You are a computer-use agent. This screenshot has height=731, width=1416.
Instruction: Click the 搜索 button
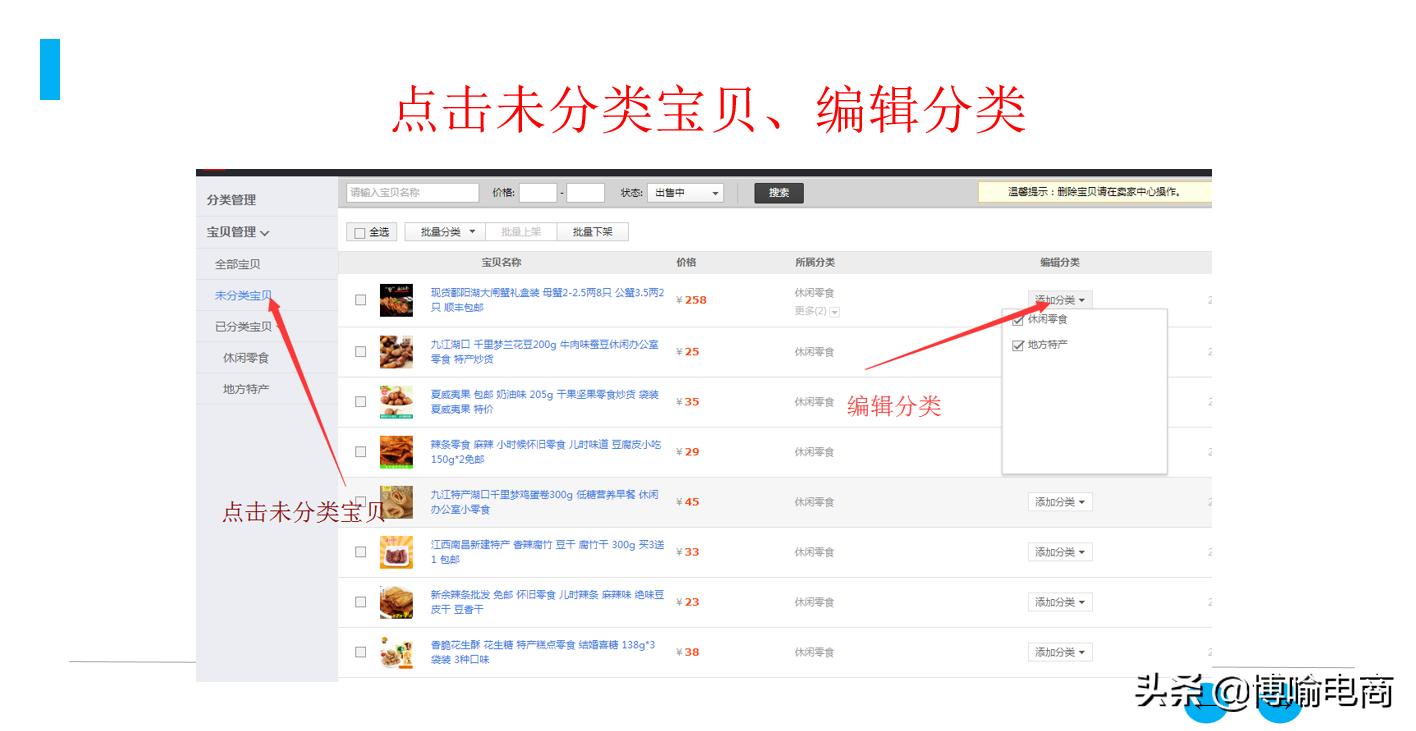click(x=778, y=193)
